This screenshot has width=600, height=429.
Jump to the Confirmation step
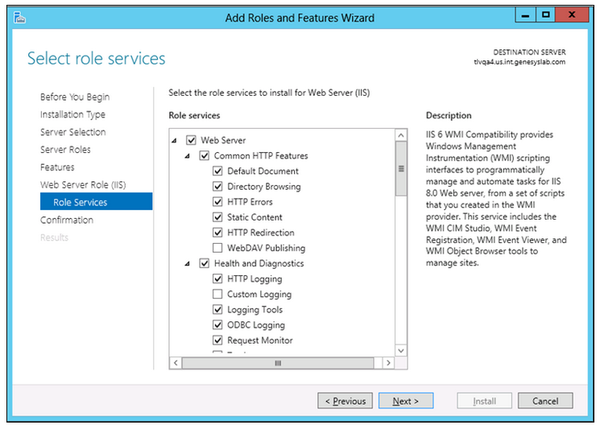(67, 220)
